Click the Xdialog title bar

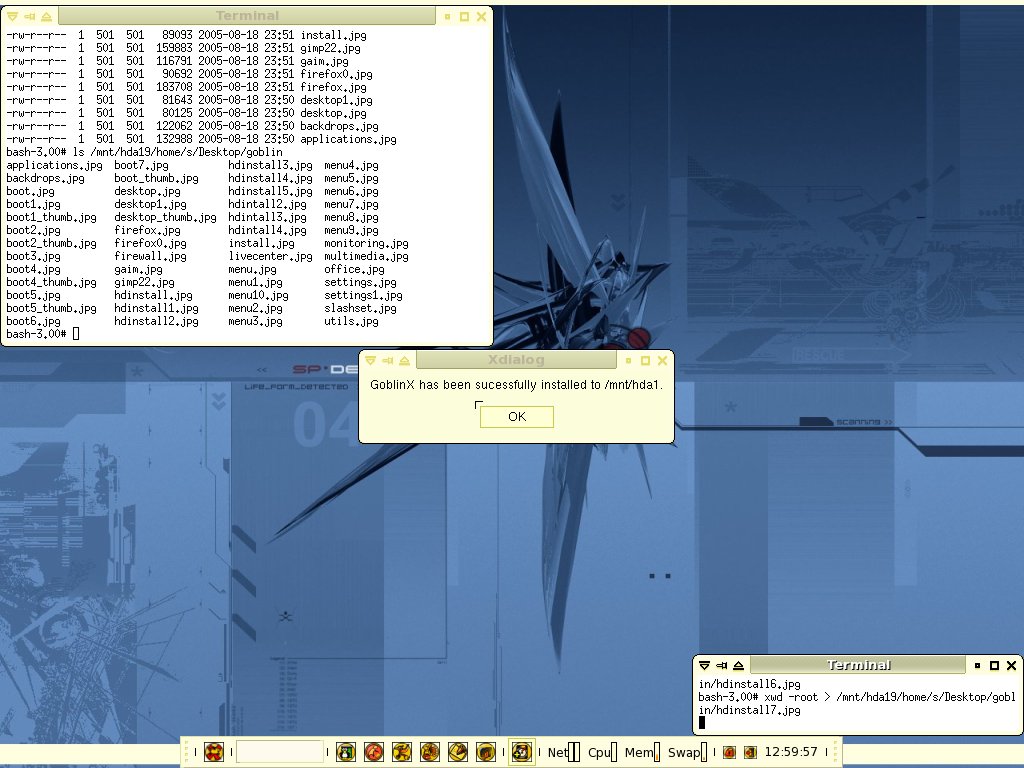516,360
